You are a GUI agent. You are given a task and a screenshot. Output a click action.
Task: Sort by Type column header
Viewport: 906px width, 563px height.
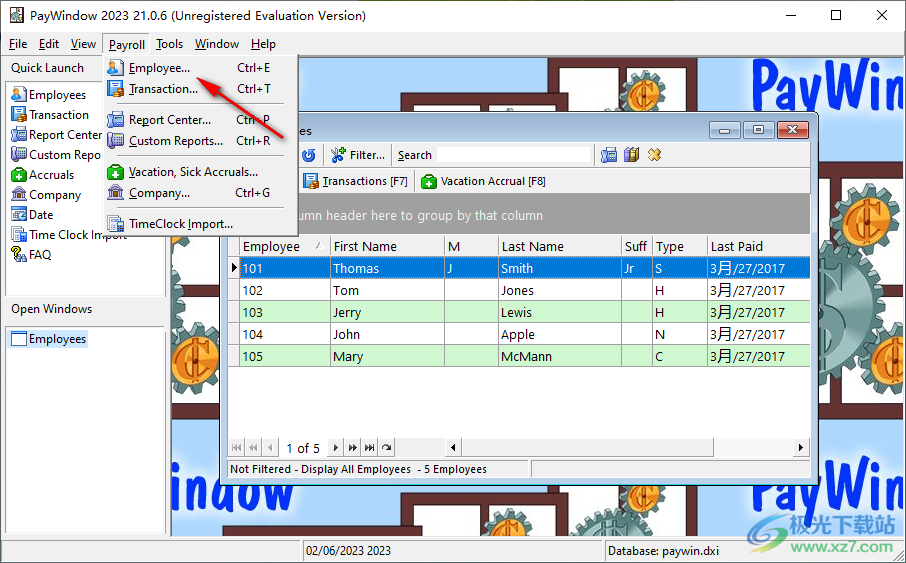680,246
